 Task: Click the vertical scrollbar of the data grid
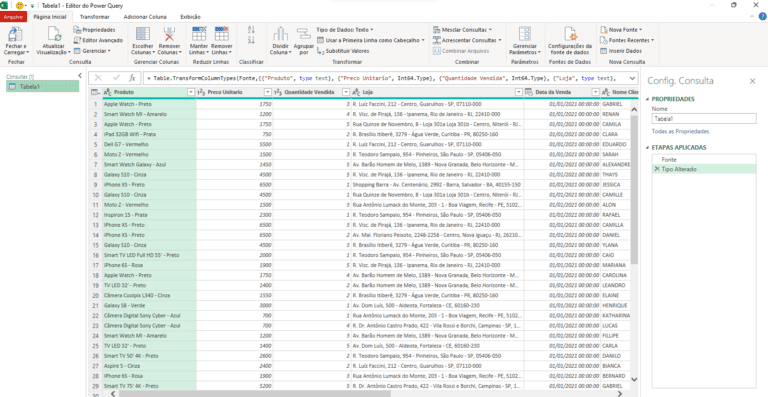(634, 191)
